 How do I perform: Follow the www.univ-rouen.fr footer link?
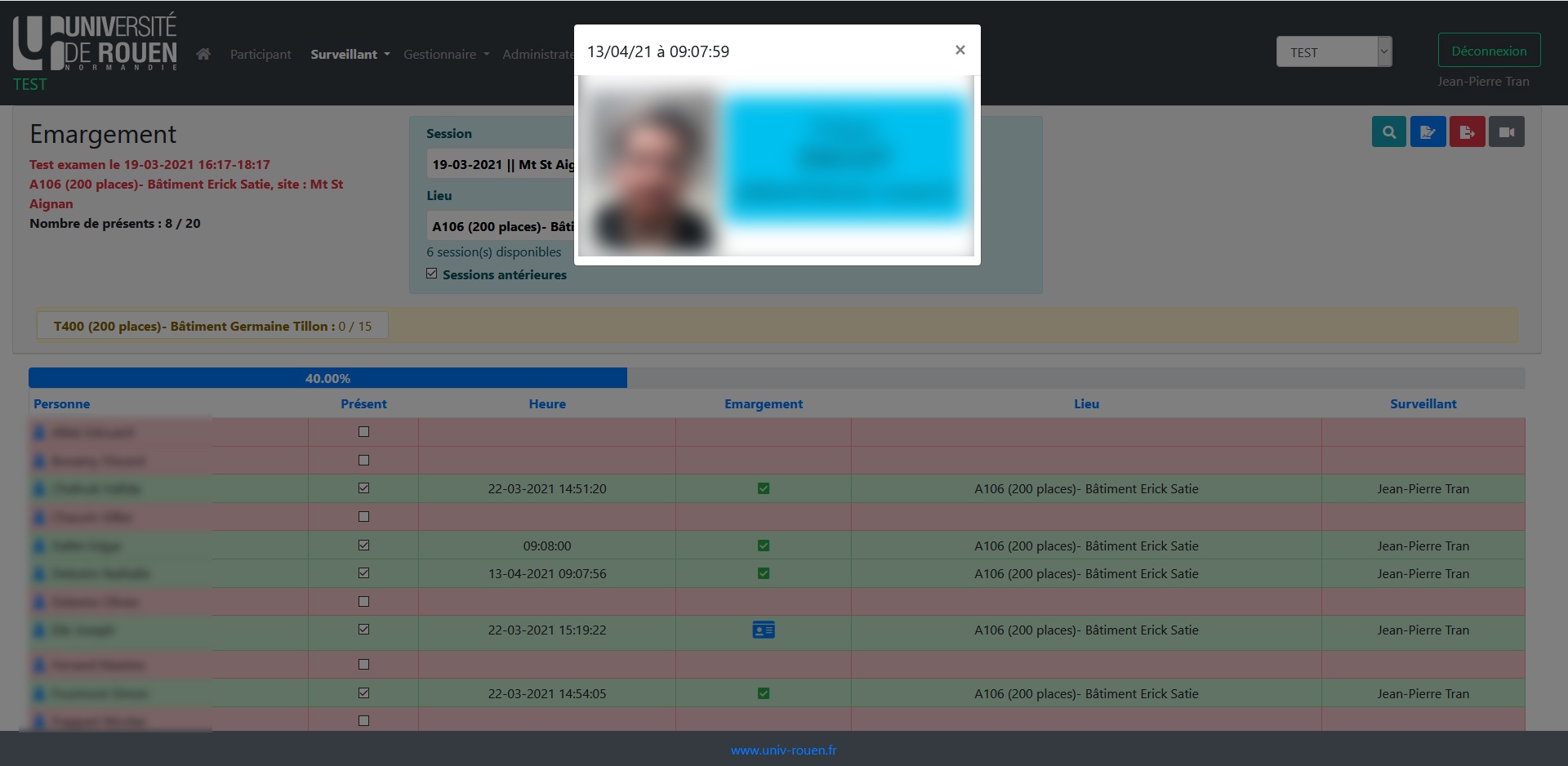[783, 750]
